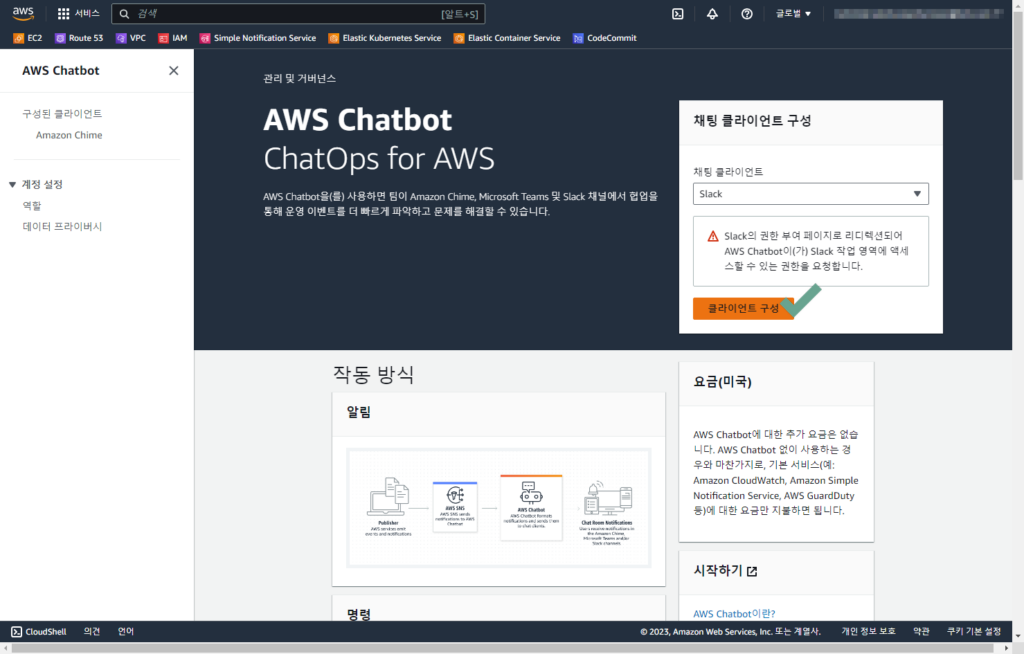1024x654 pixels.
Task: Click the CloudShell icon in the footer
Action: click(16, 632)
